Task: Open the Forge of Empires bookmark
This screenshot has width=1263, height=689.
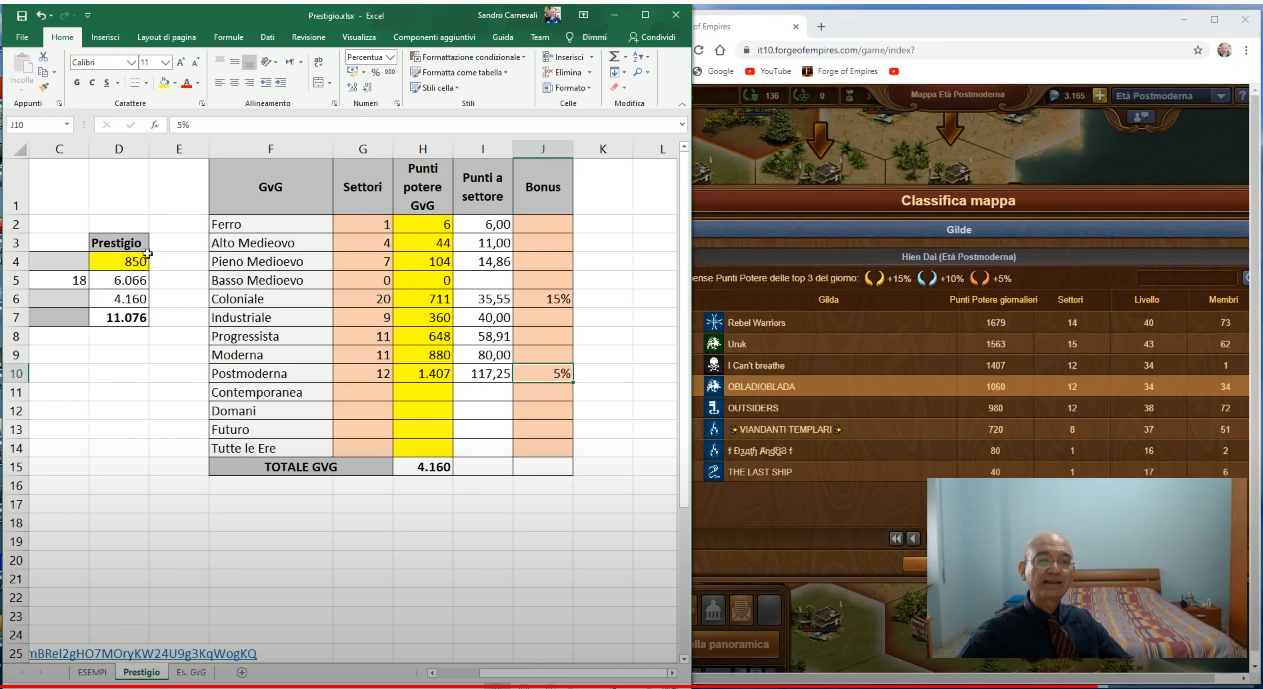Action: 840,71
